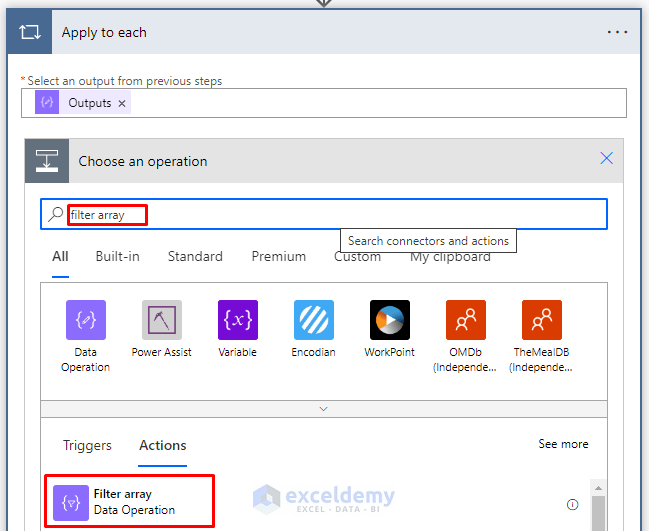Click the See more link

pos(563,444)
